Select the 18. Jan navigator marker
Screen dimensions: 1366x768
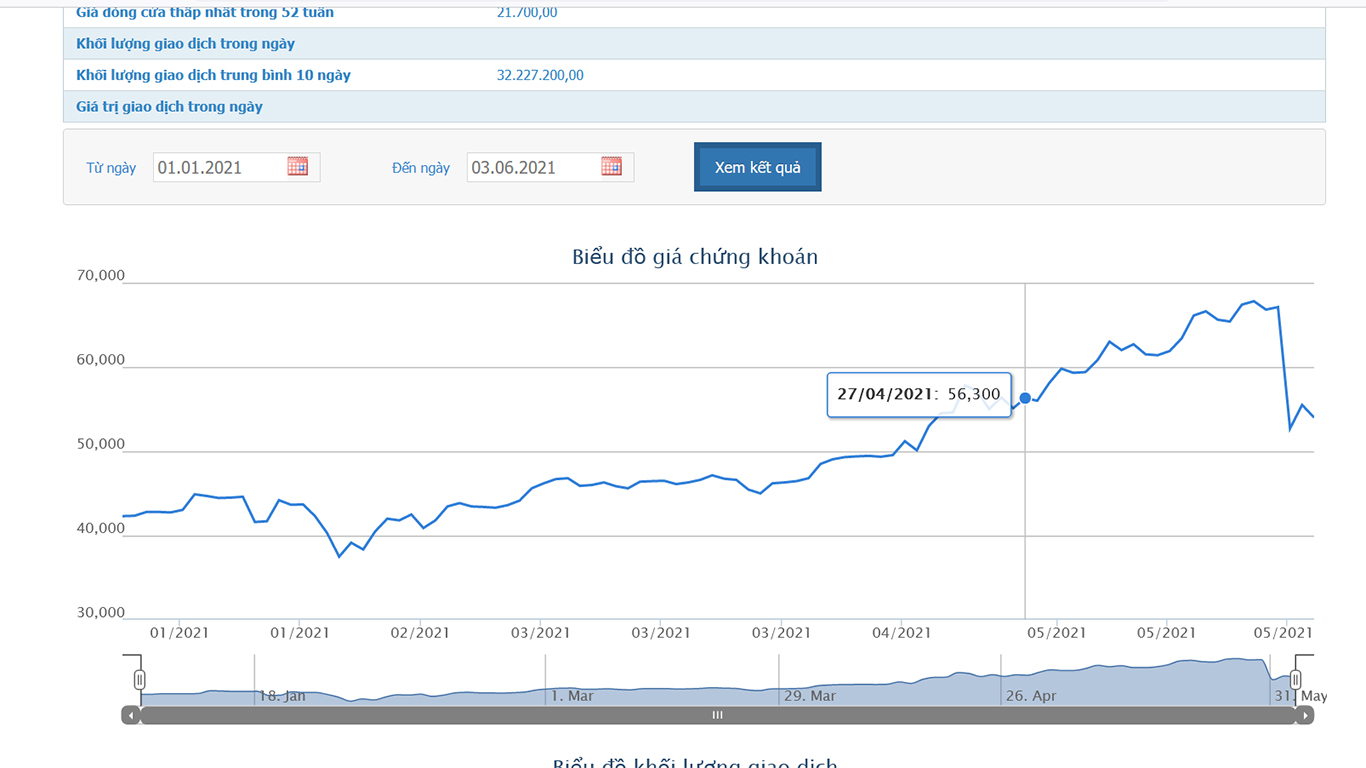coord(282,696)
